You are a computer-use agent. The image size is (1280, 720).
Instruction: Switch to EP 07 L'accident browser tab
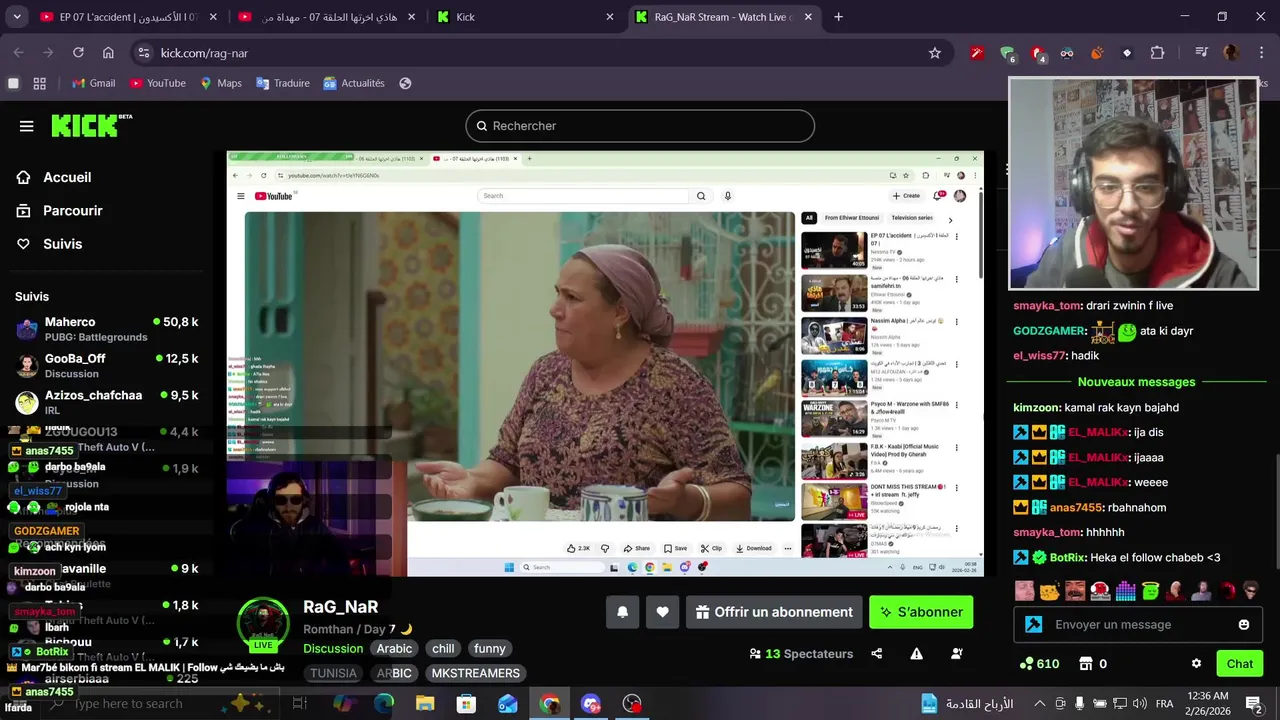127,17
